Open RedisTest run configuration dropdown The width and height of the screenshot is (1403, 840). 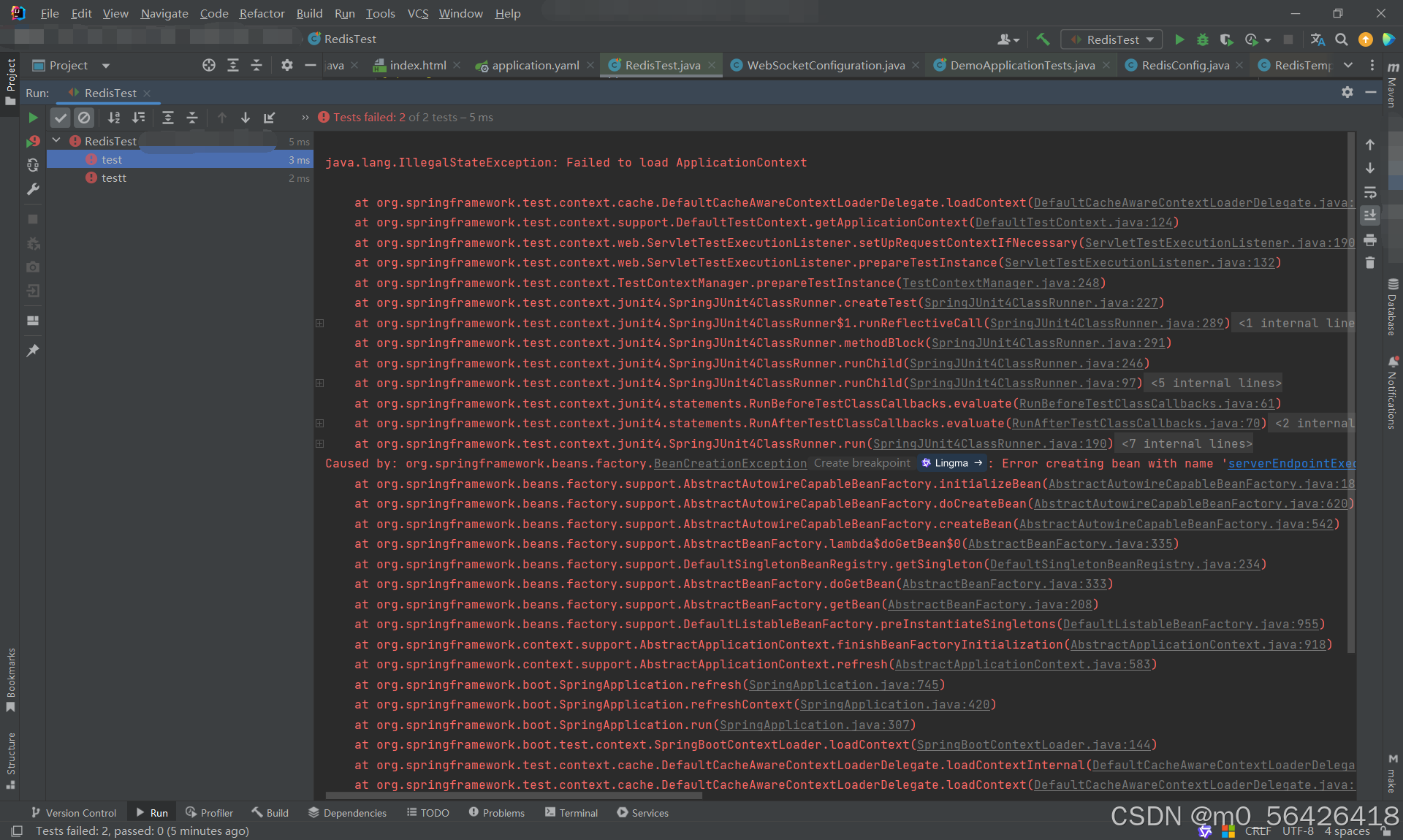pyautogui.click(x=1111, y=39)
